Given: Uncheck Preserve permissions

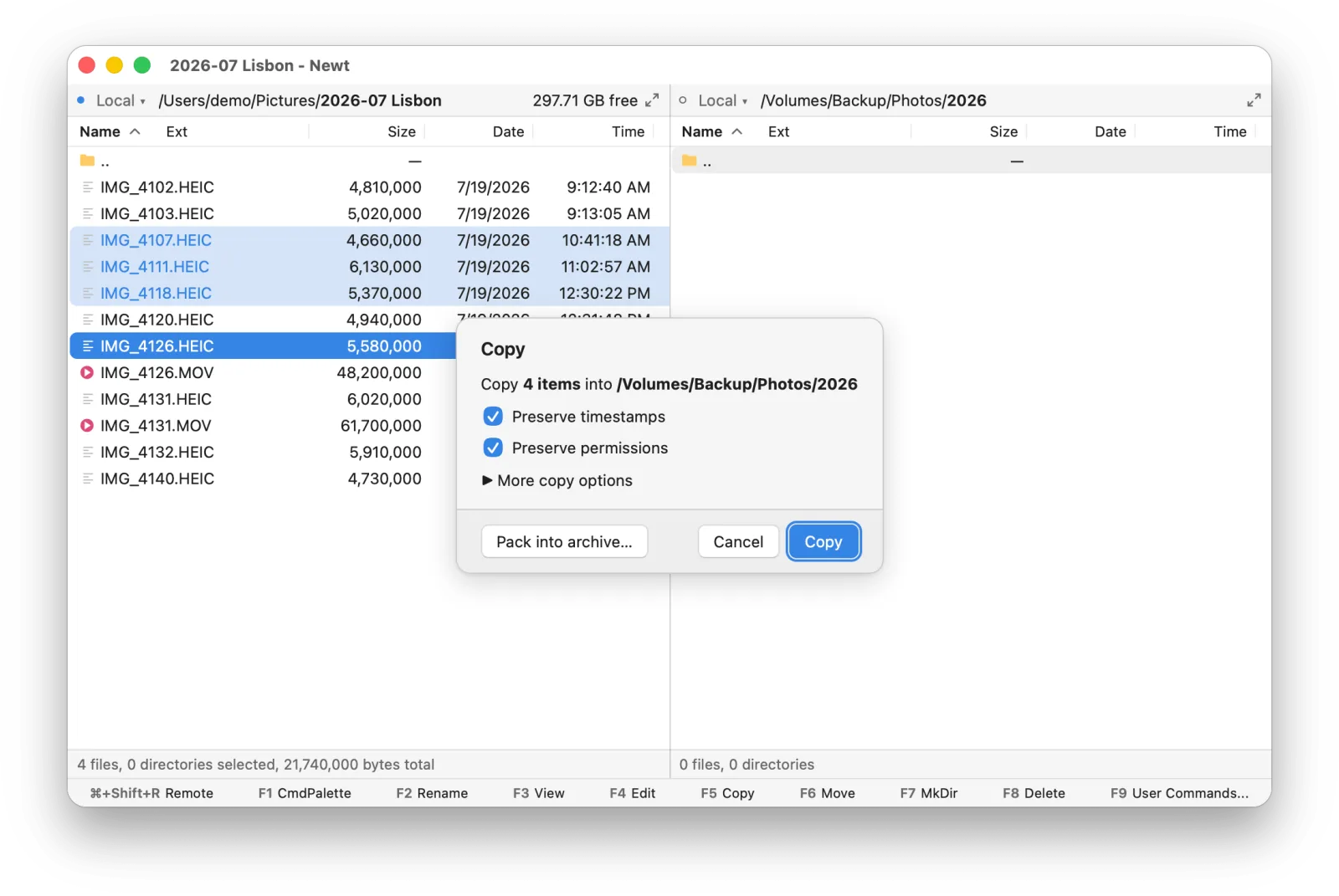Looking at the screenshot, I should pos(493,448).
